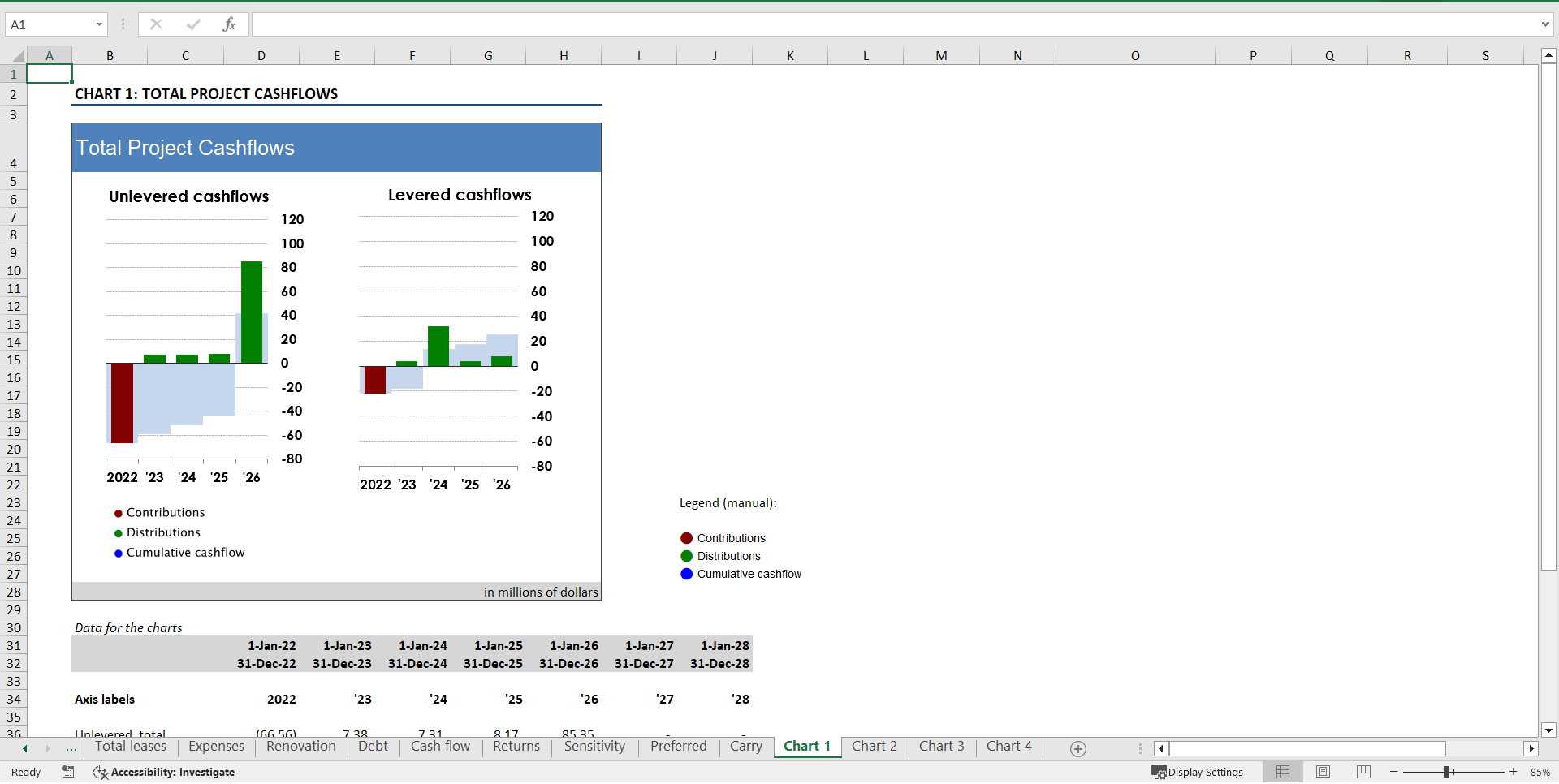Viewport: 1559px width, 784px height.
Task: Switch to Page Break Preview
Action: coord(1363,772)
